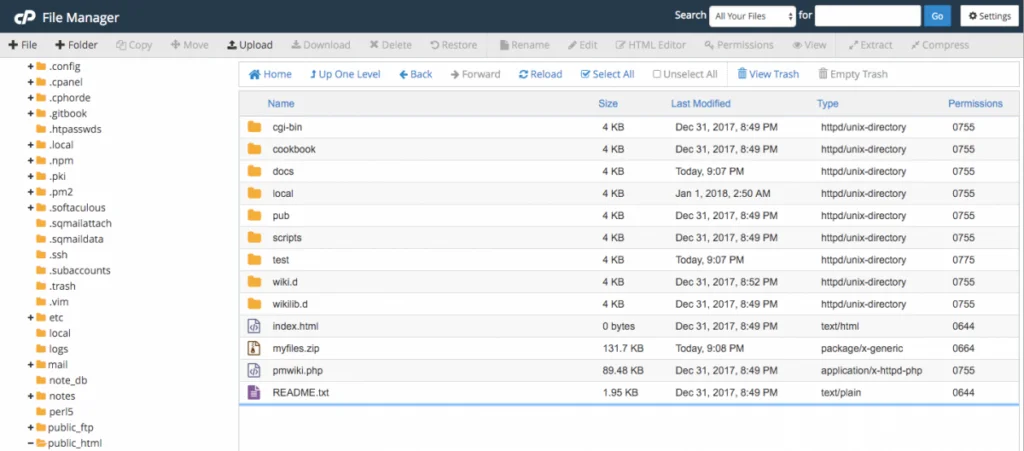Viewport: 1024px width, 451px height.
Task: Sort files by Name column
Action: [x=281, y=103]
